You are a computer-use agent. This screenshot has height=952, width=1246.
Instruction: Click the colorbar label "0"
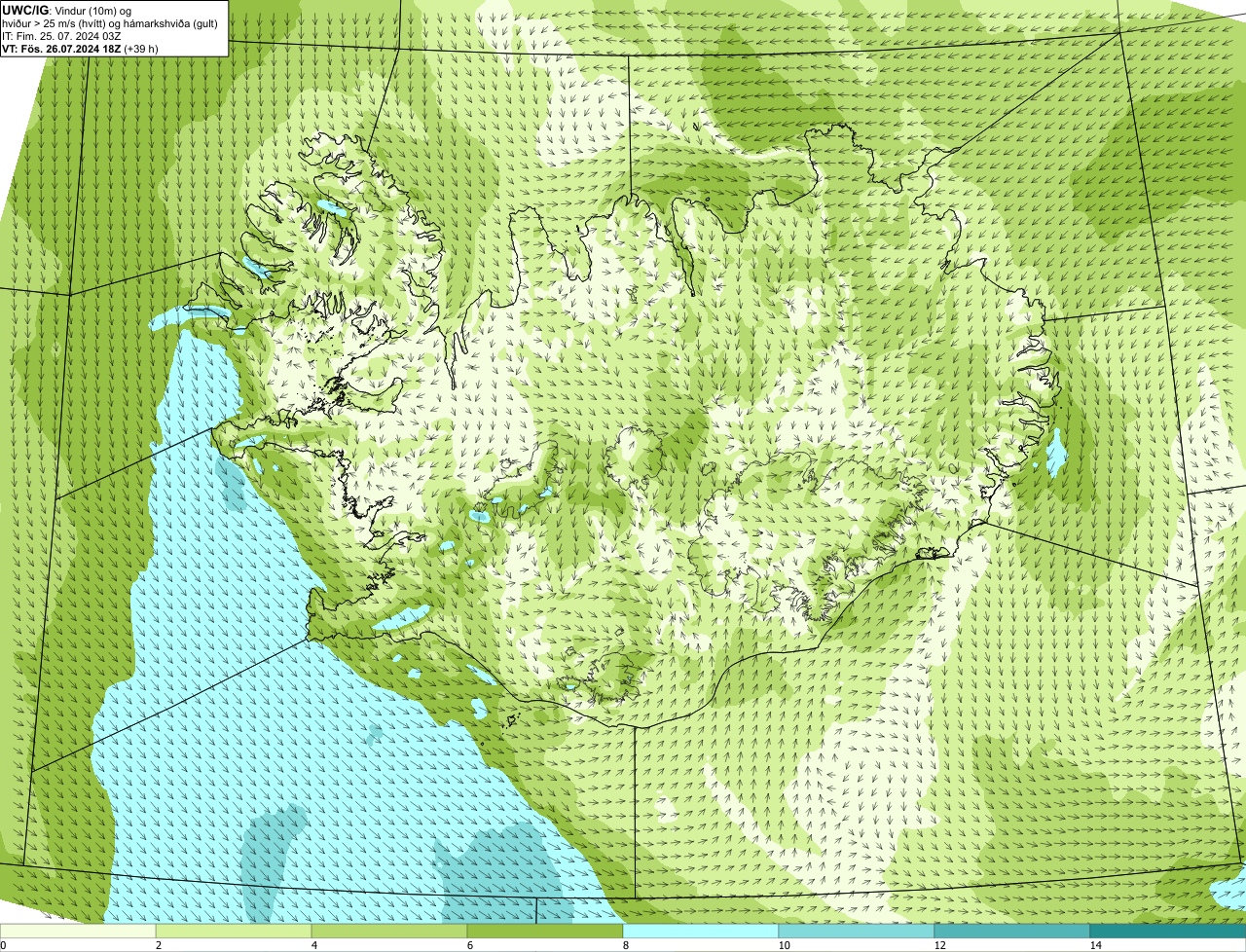(3, 945)
